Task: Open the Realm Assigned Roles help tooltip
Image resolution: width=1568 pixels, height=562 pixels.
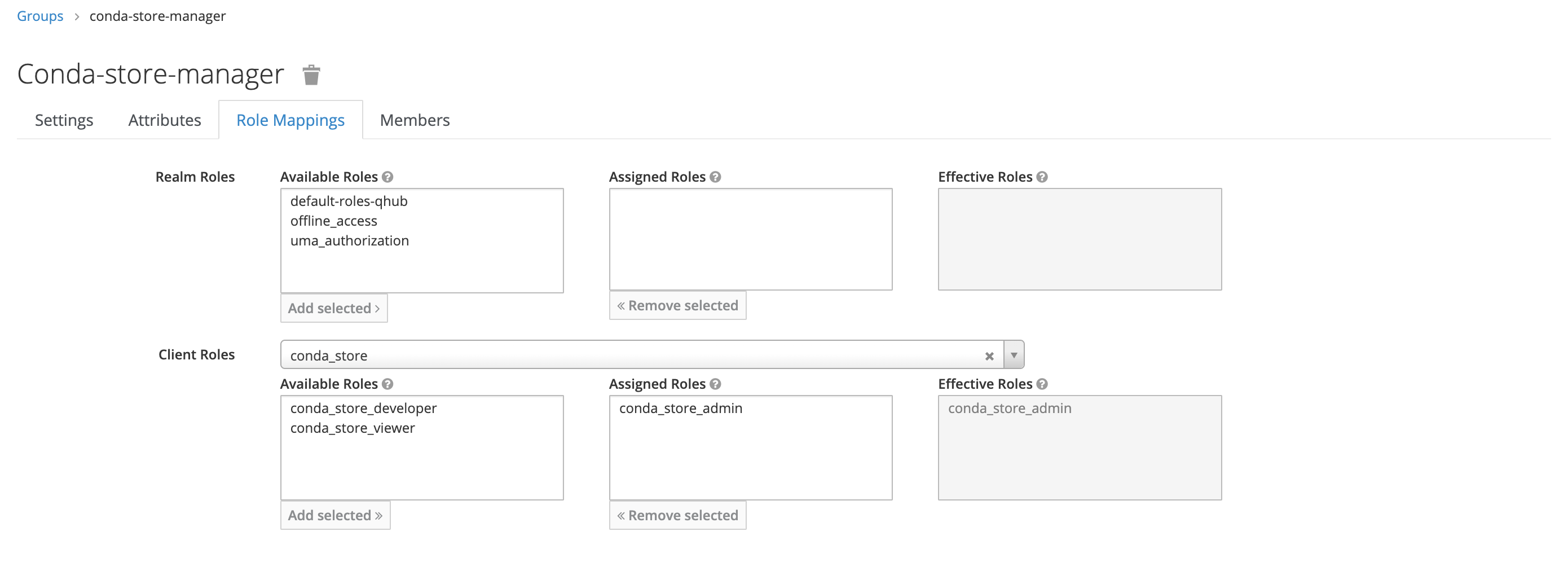Action: (716, 177)
